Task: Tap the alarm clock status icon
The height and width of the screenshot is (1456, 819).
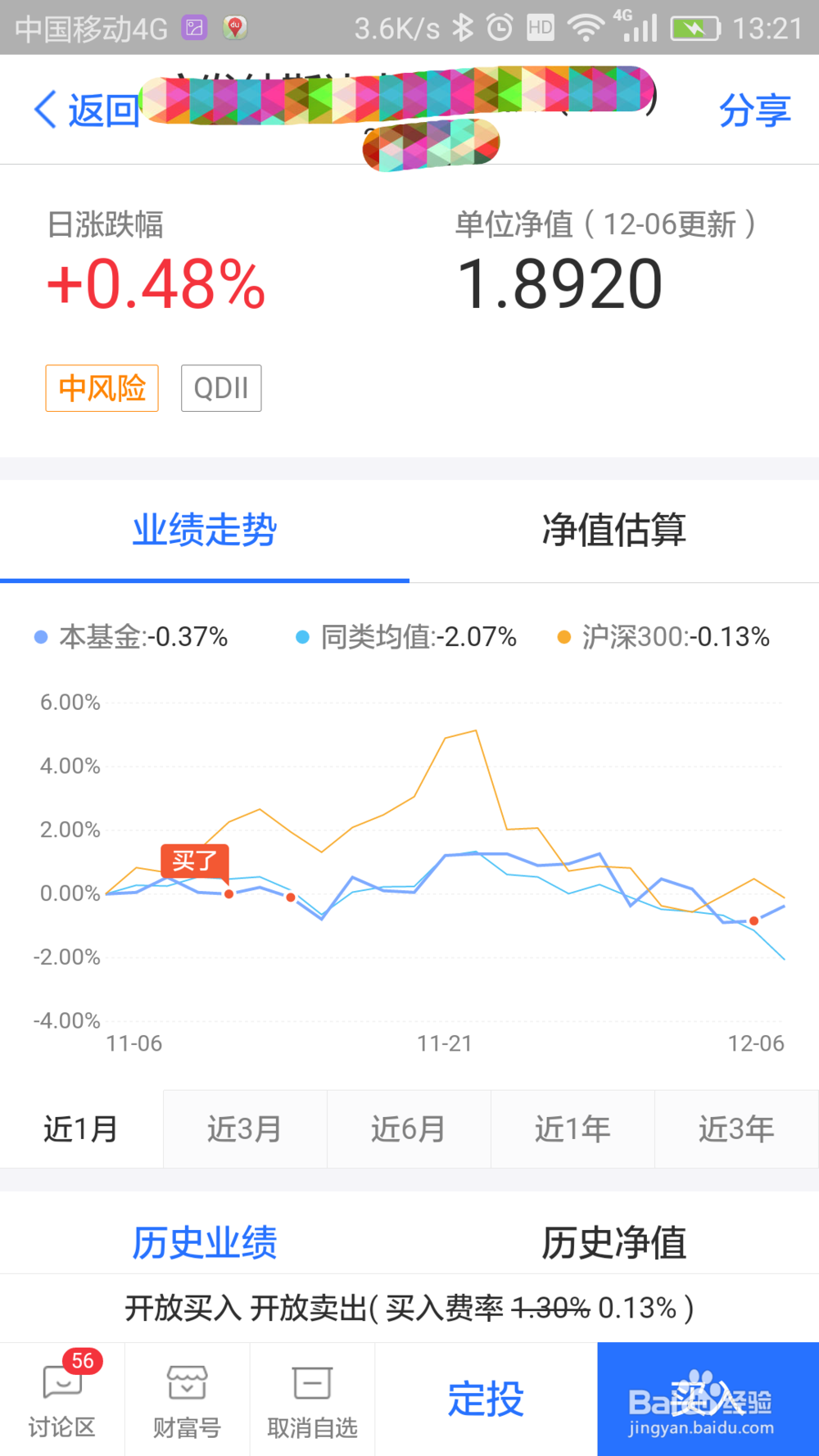Action: pos(500,28)
